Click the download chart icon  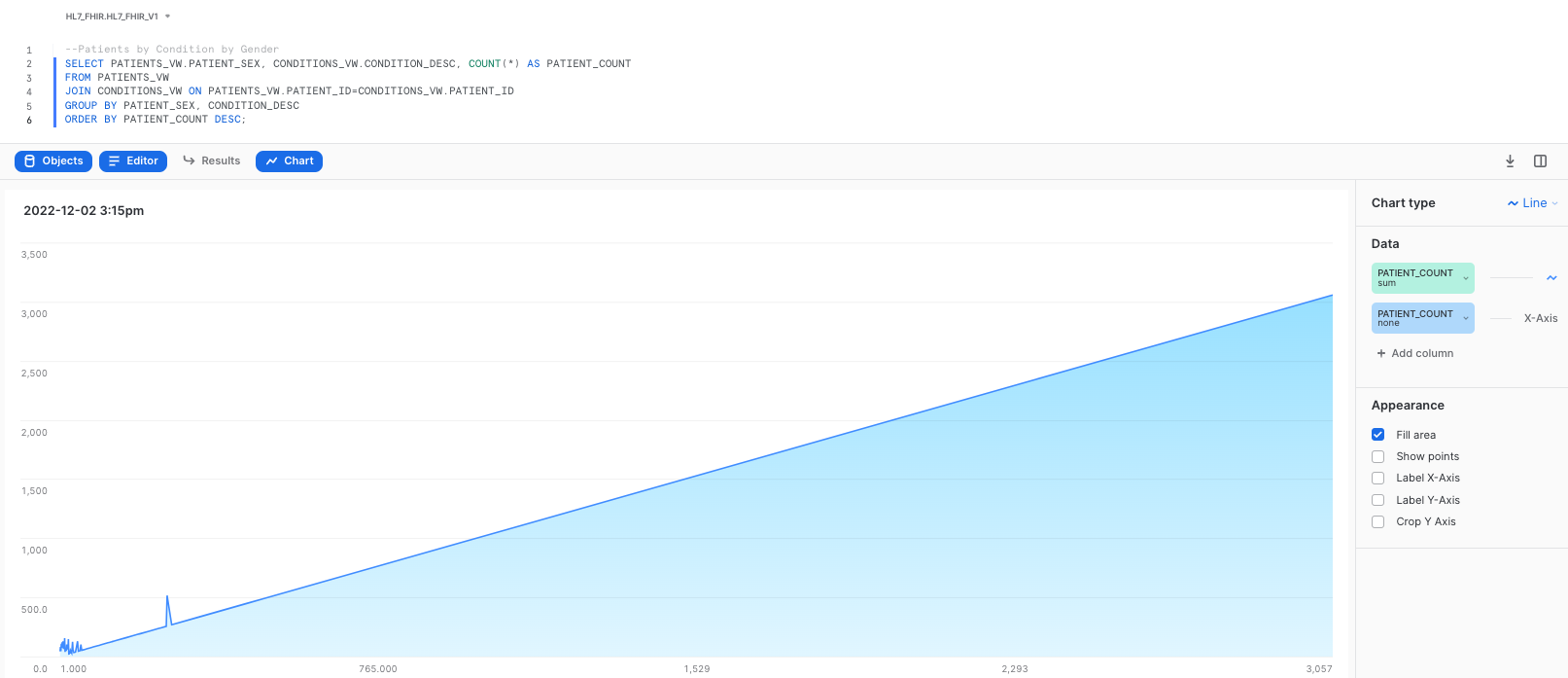1510,161
